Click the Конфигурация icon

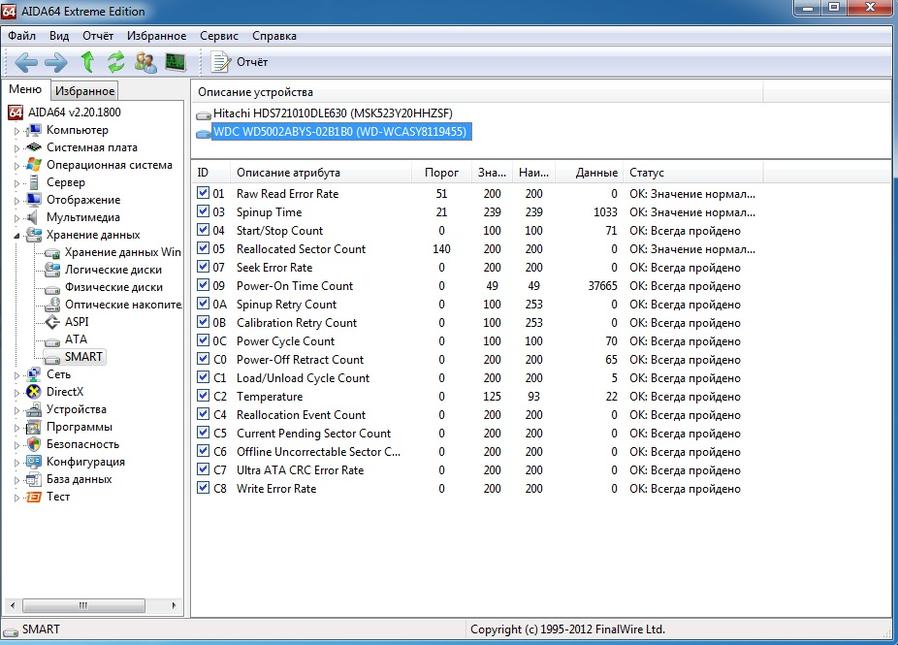coord(34,462)
